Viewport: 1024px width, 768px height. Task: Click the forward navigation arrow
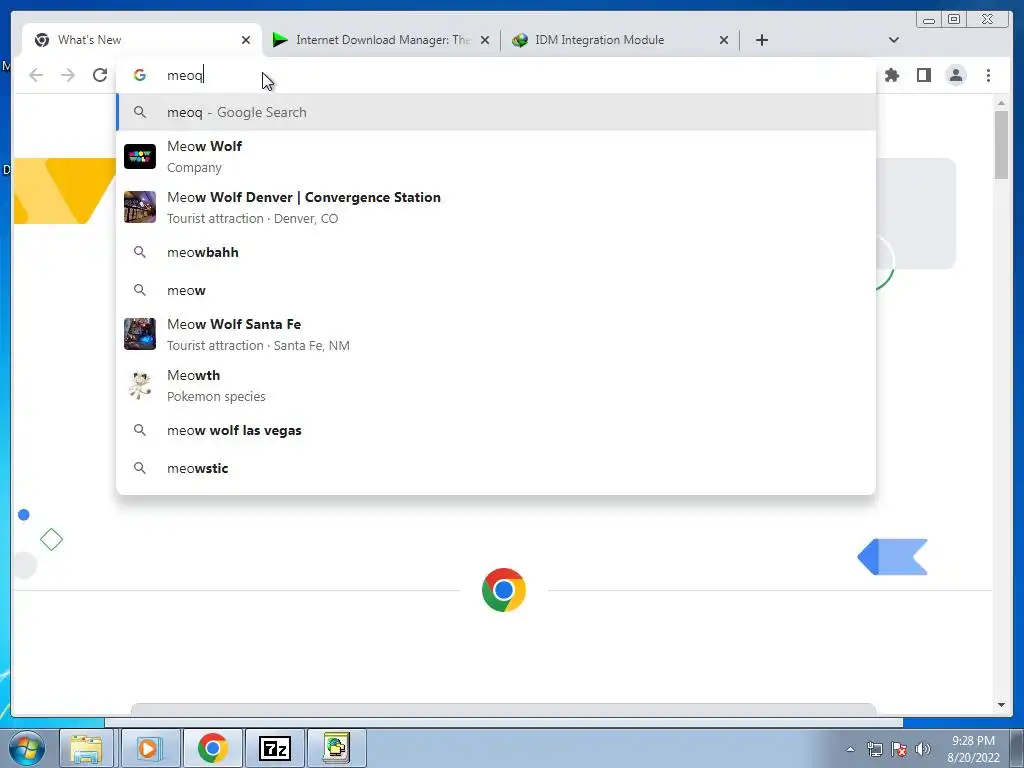(x=68, y=75)
